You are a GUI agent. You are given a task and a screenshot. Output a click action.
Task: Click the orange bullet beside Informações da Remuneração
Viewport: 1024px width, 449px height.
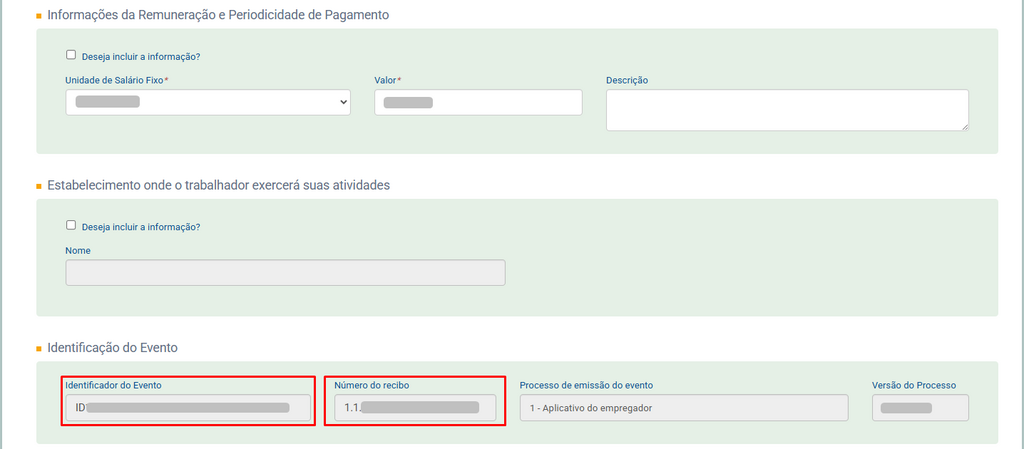(39, 17)
